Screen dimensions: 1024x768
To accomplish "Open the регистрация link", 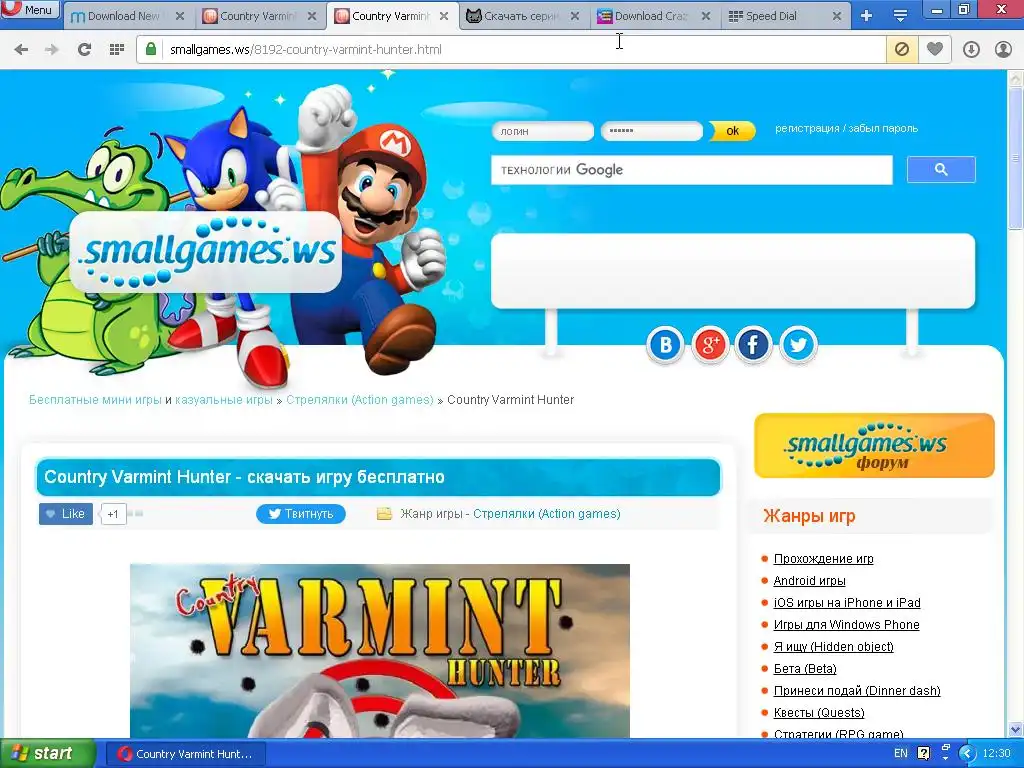I will pyautogui.click(x=807, y=129).
